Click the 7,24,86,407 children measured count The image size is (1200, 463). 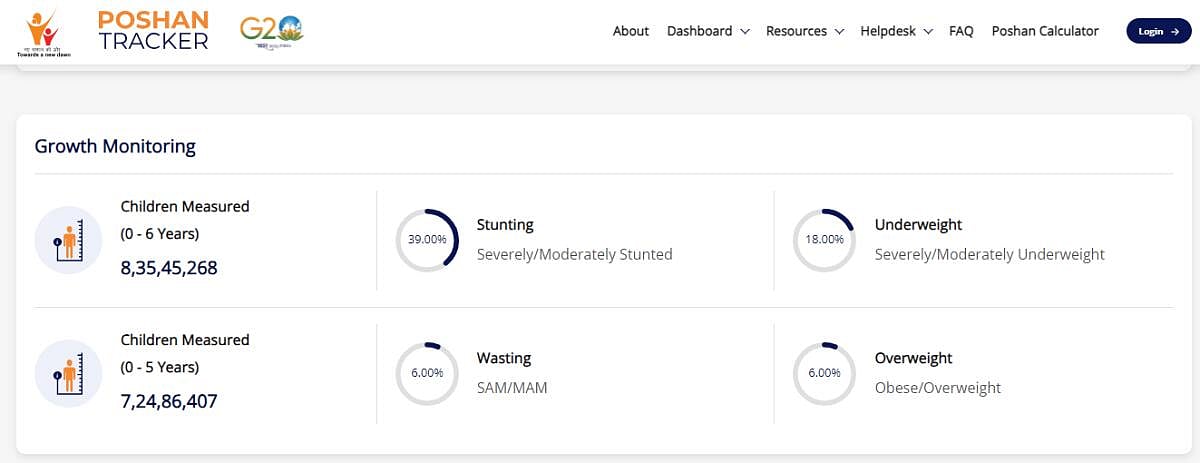[169, 402]
